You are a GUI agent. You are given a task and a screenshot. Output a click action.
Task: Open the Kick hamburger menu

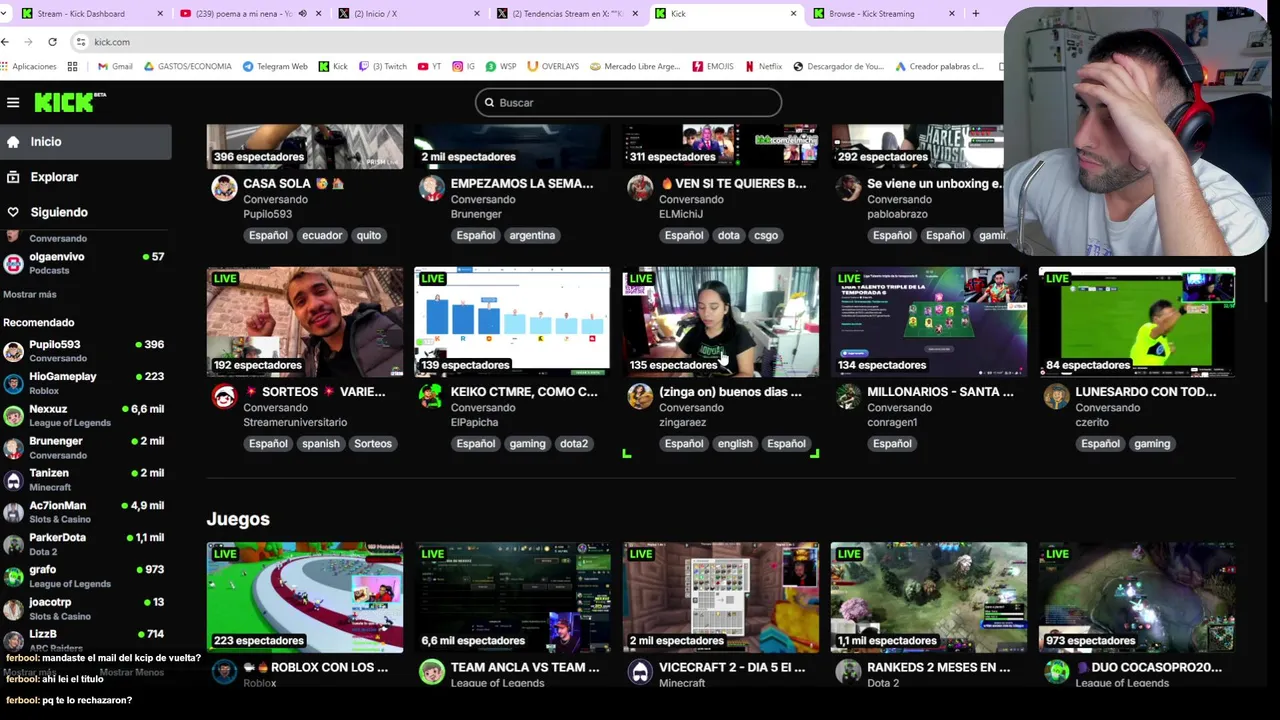[x=13, y=102]
